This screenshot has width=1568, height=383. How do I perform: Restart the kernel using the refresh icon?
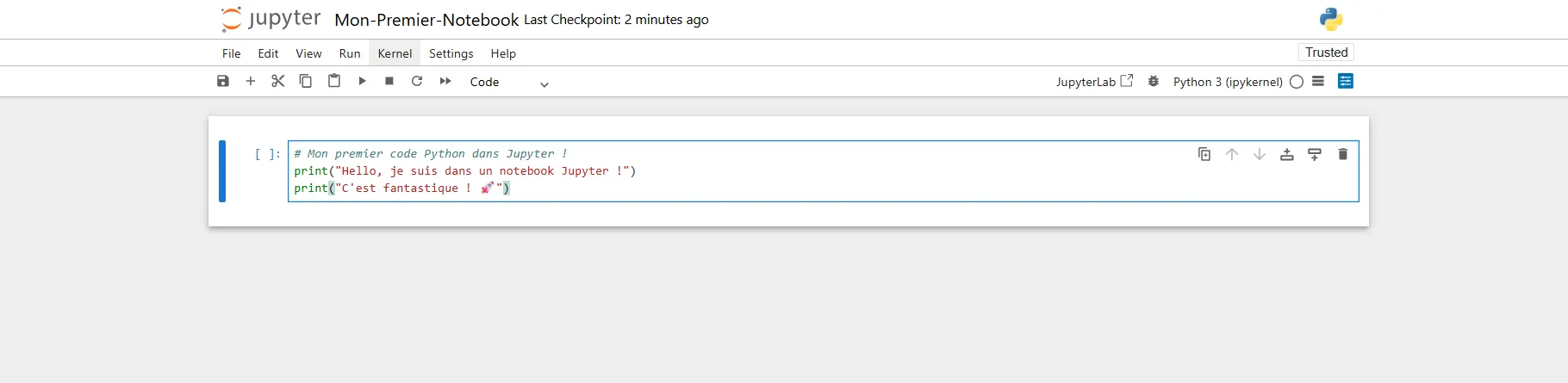pyautogui.click(x=417, y=81)
